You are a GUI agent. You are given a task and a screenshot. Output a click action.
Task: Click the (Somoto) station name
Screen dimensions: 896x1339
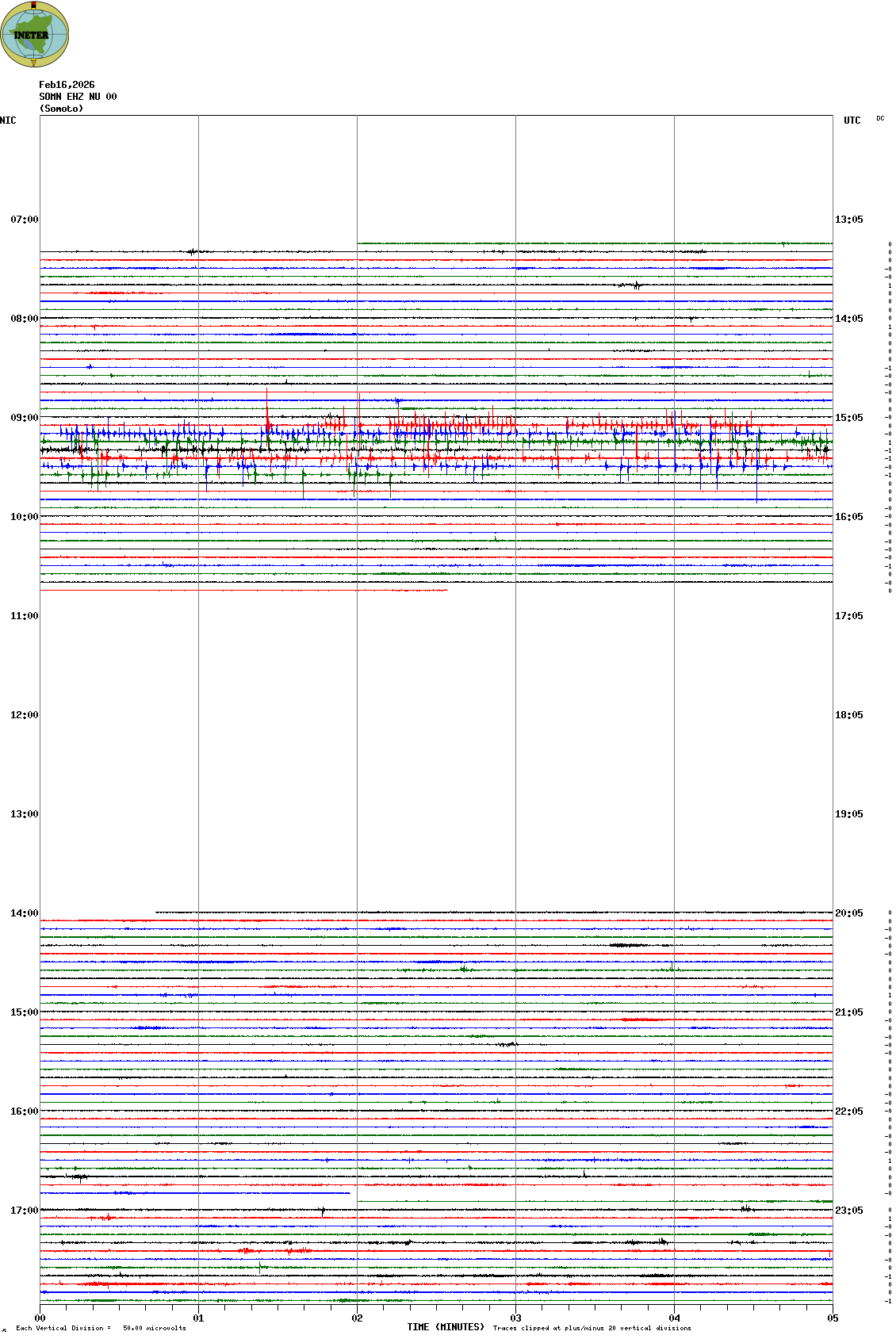pyautogui.click(x=61, y=109)
